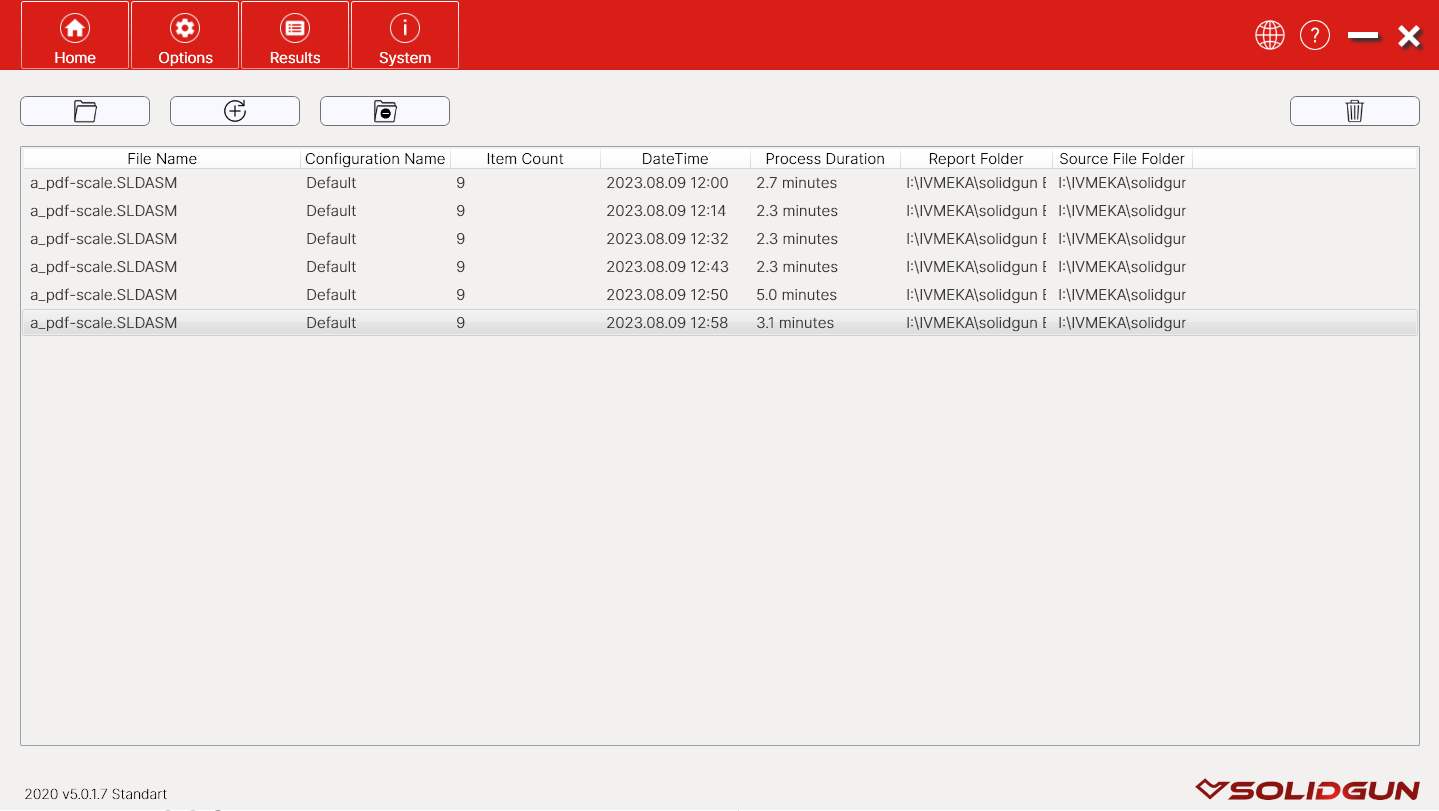Select the row dated 2023.08.09 12:43
Image resolution: width=1439 pixels, height=811 pixels.
720,267
